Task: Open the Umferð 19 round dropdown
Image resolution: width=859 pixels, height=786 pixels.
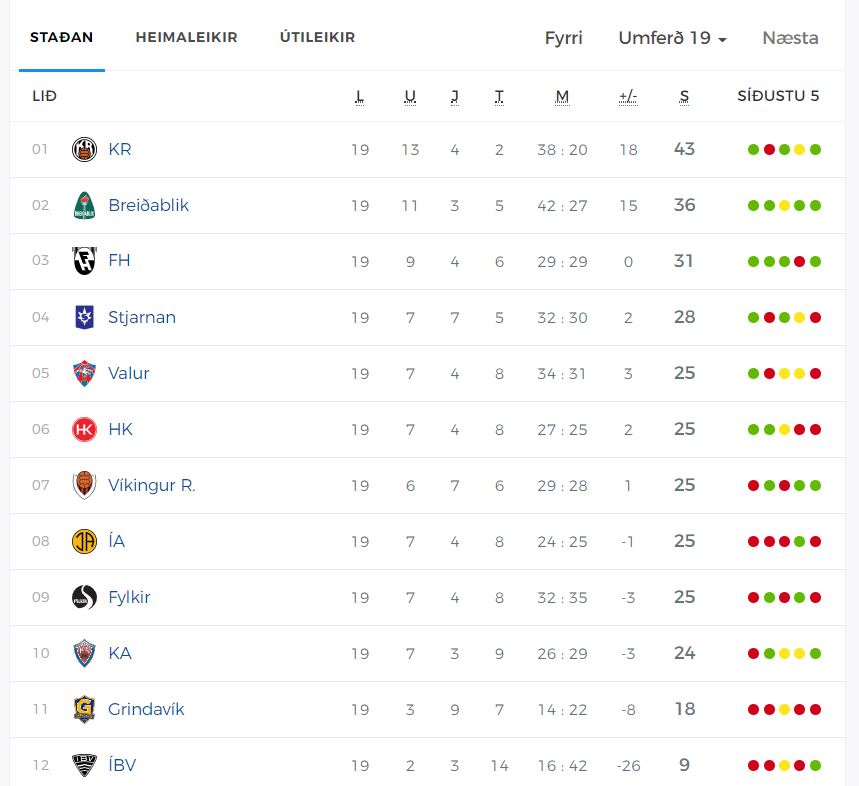Action: pos(672,38)
